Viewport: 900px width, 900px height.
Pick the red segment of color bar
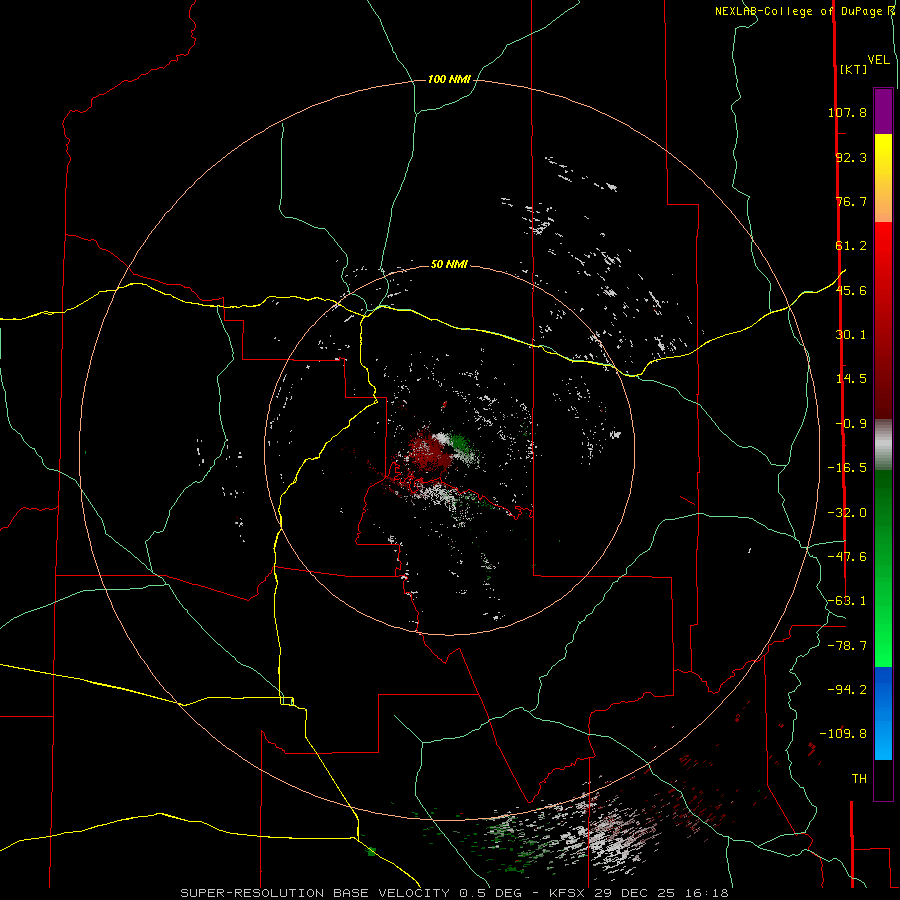[x=883, y=320]
